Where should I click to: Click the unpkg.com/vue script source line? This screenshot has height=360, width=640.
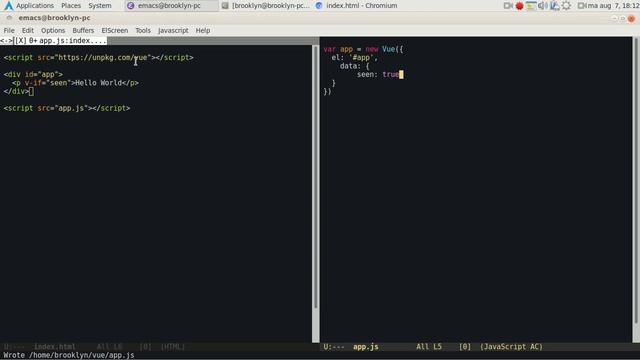click(98, 58)
